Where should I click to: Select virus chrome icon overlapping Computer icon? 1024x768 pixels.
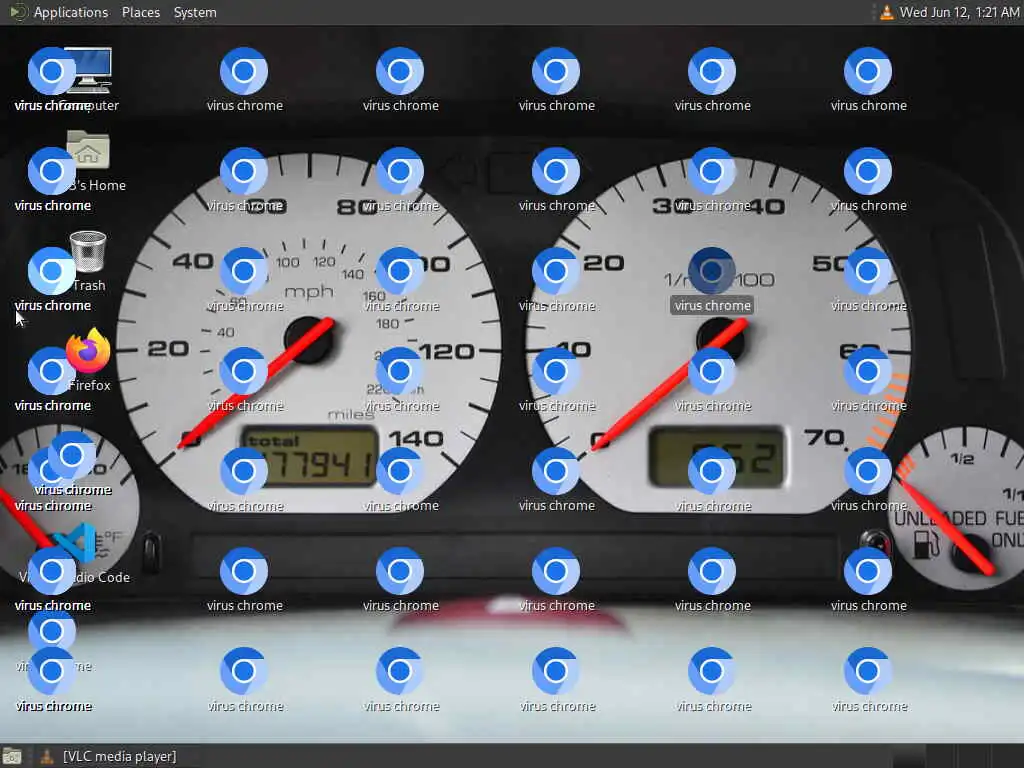point(52,71)
